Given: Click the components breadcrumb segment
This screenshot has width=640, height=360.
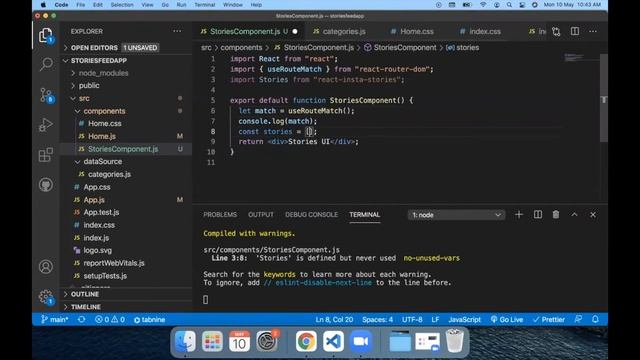Looking at the screenshot, I should pos(241,48).
